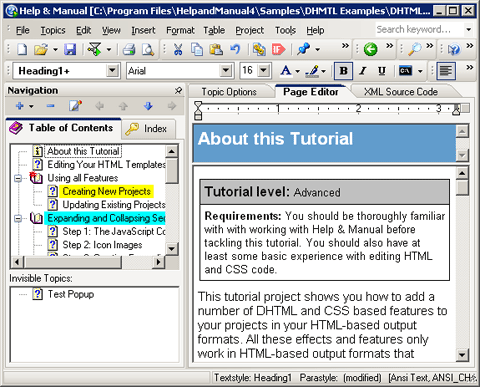480x387 pixels.
Task: Cut selection with the scissors icon
Action: click(178, 49)
